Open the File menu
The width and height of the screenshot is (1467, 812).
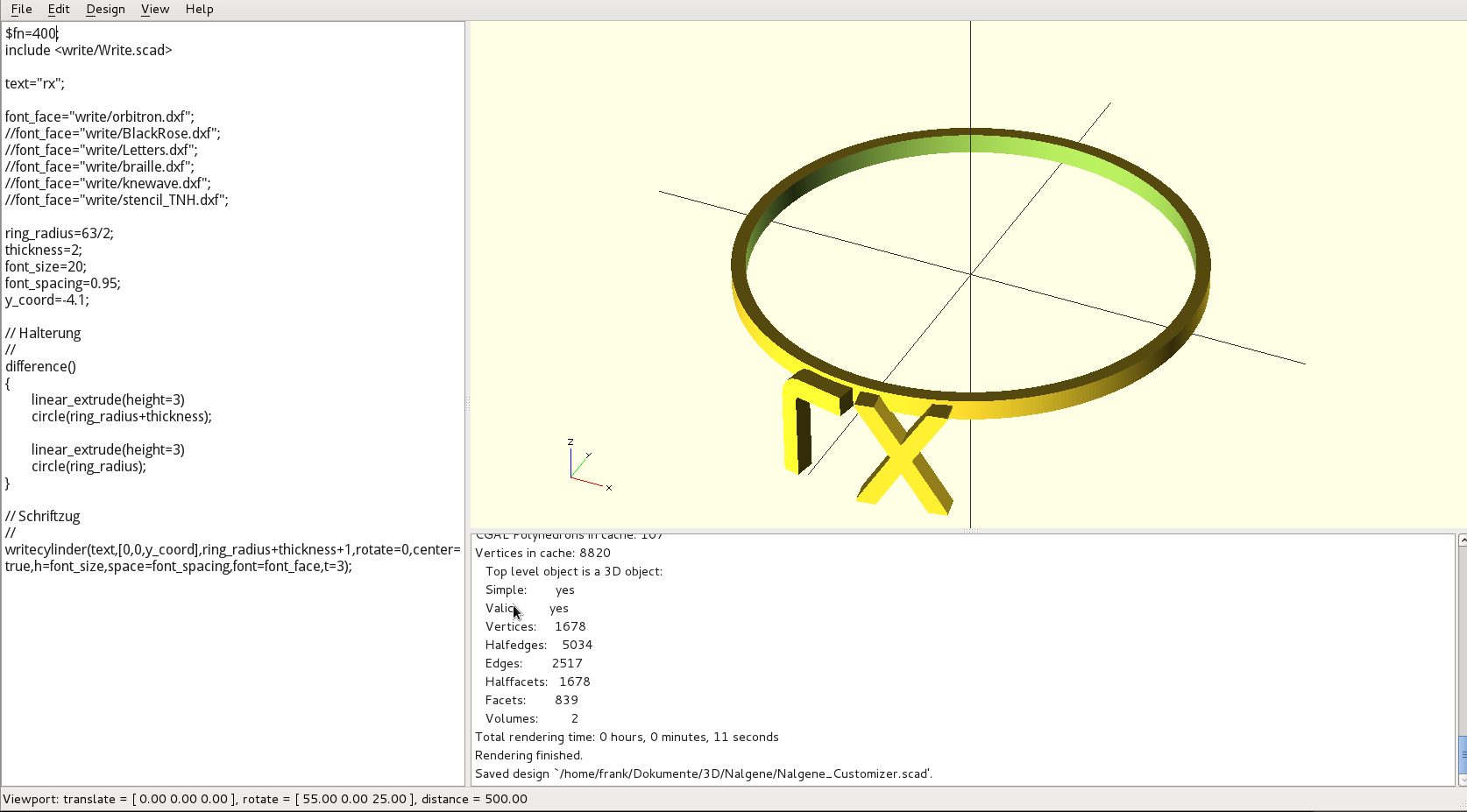point(21,9)
